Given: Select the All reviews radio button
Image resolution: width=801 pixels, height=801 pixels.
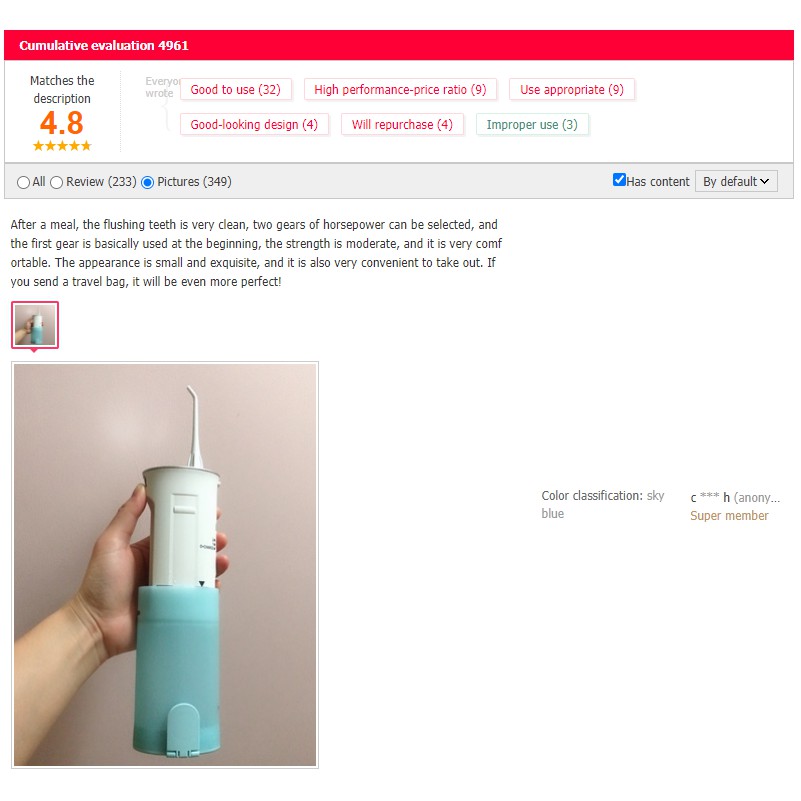Looking at the screenshot, I should [x=23, y=182].
